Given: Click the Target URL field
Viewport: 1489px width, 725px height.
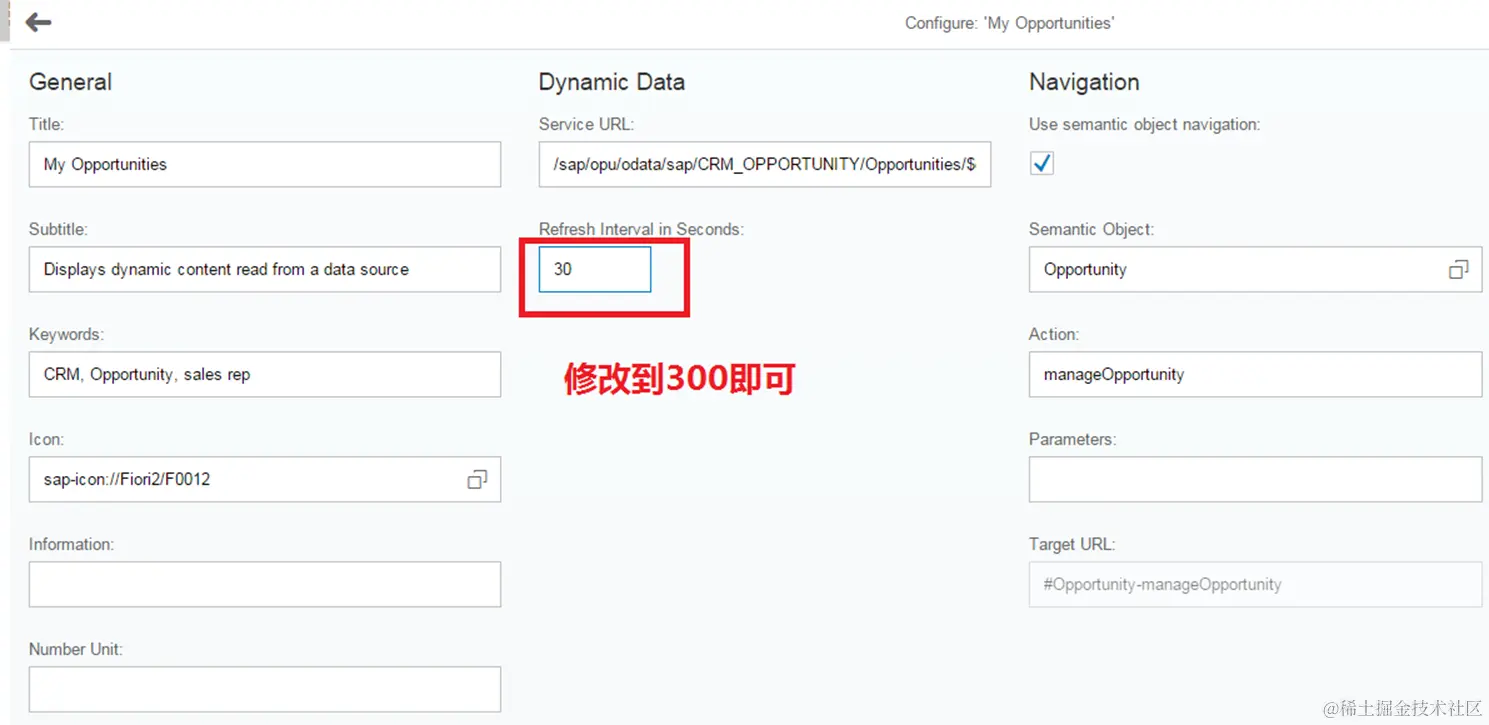Looking at the screenshot, I should pos(1255,584).
